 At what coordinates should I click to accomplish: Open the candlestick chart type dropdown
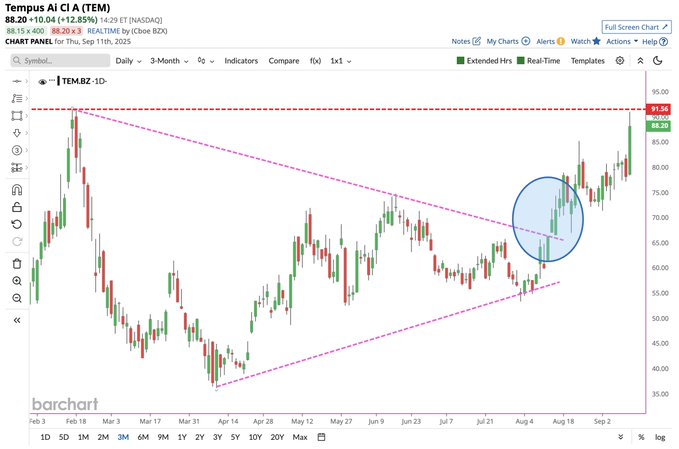(206, 61)
